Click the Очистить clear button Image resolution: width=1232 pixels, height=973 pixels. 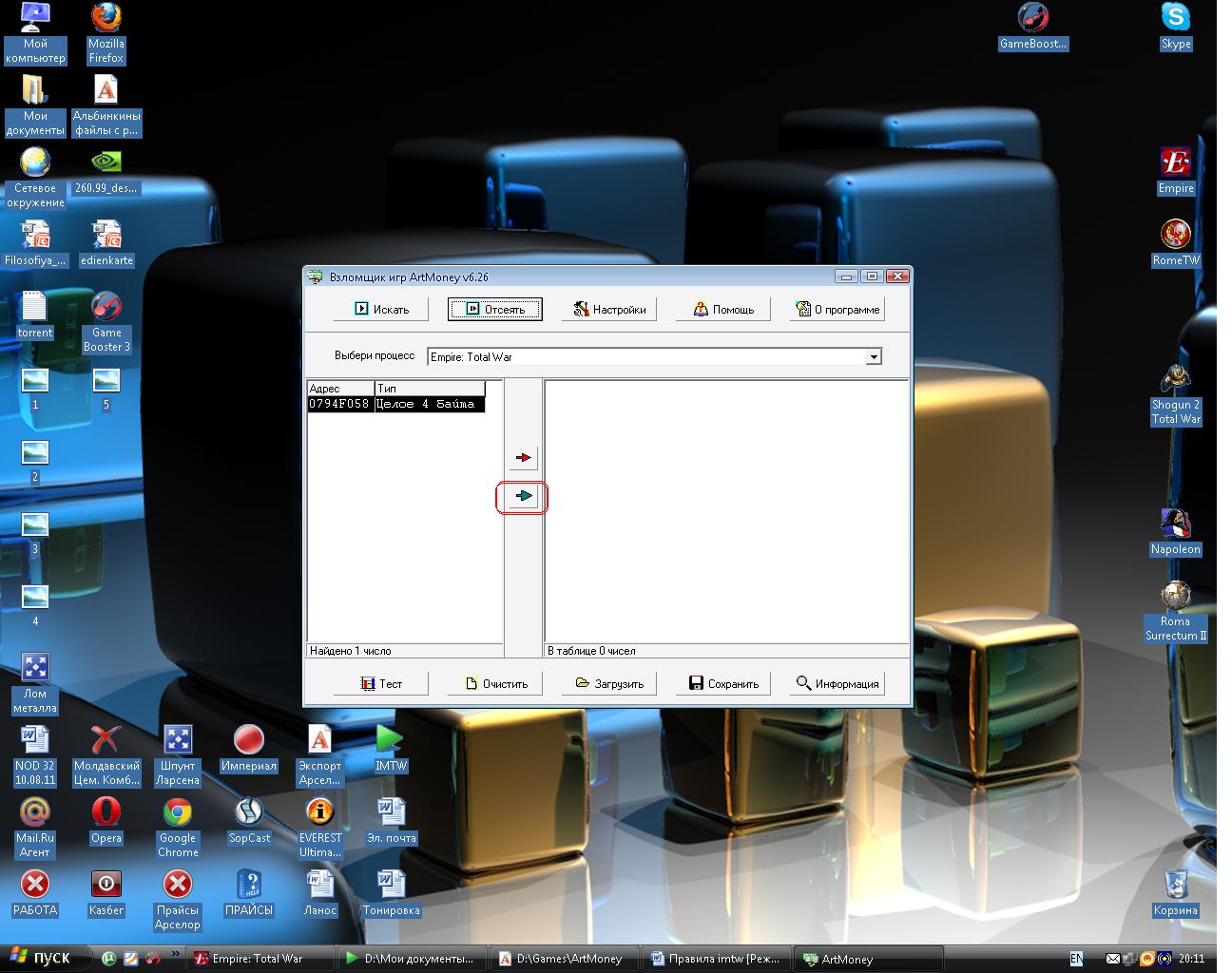[495, 683]
